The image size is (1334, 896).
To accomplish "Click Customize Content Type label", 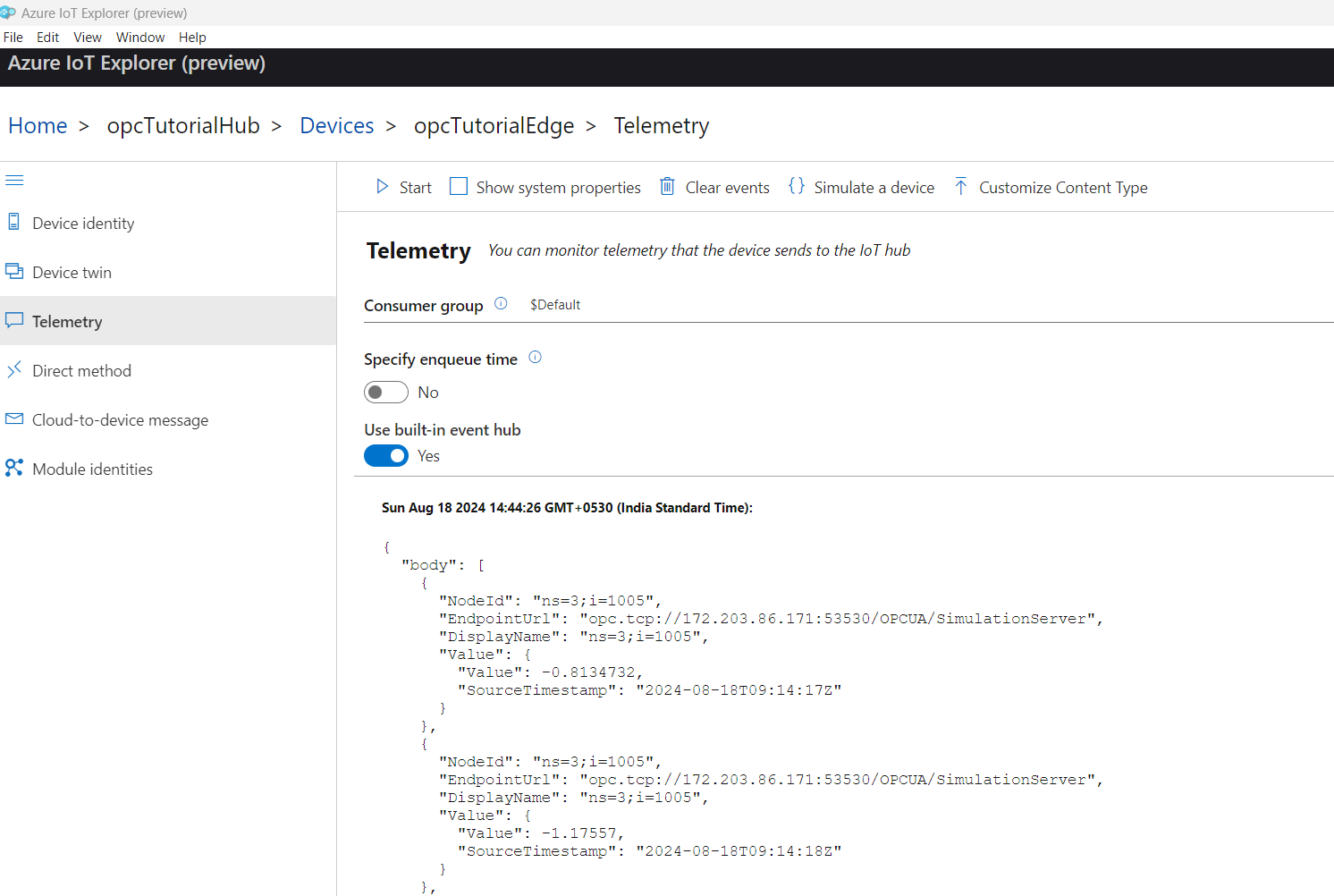I will pos(1063,188).
